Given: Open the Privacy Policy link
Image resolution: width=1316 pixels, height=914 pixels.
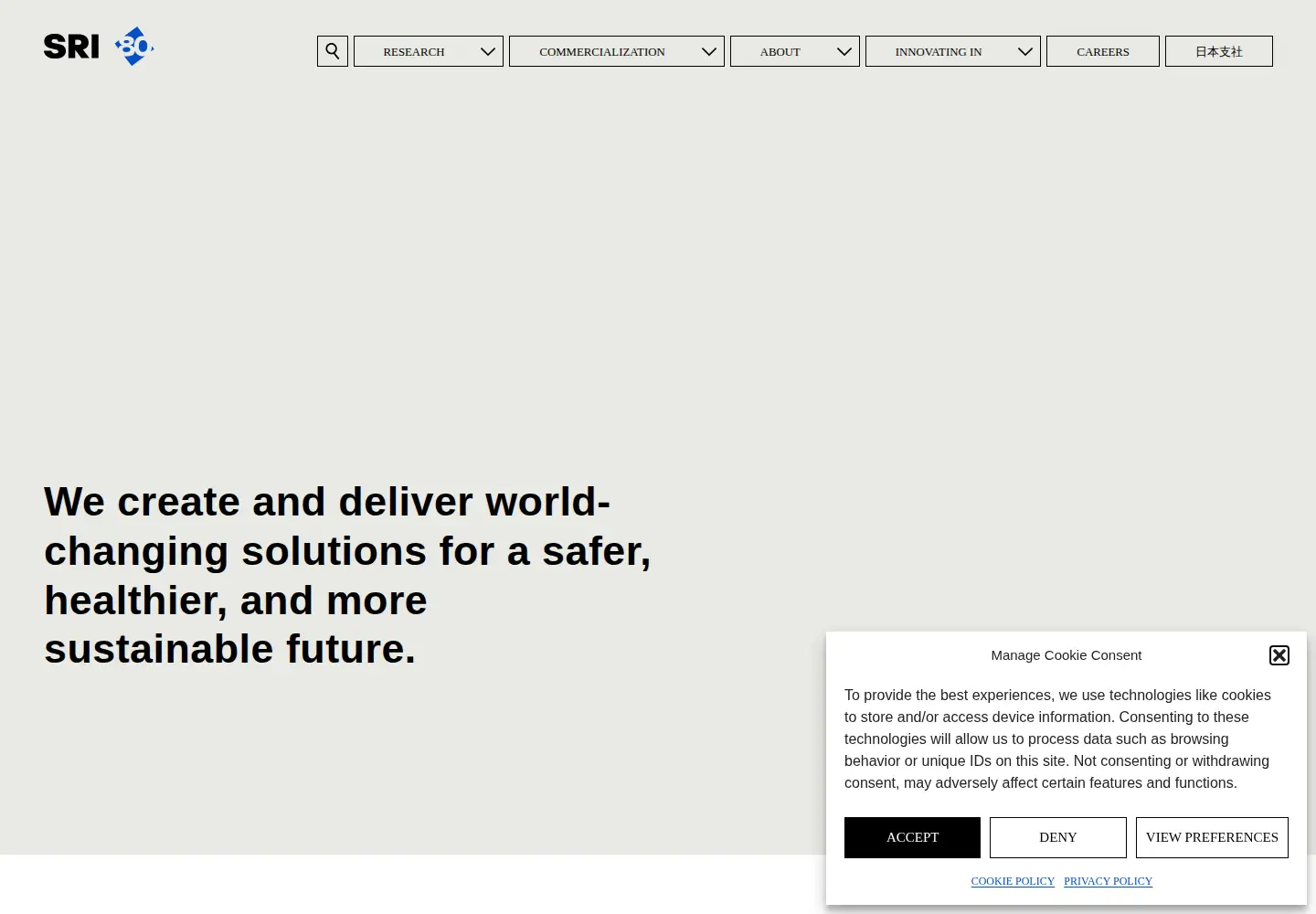Looking at the screenshot, I should pyautogui.click(x=1108, y=881).
